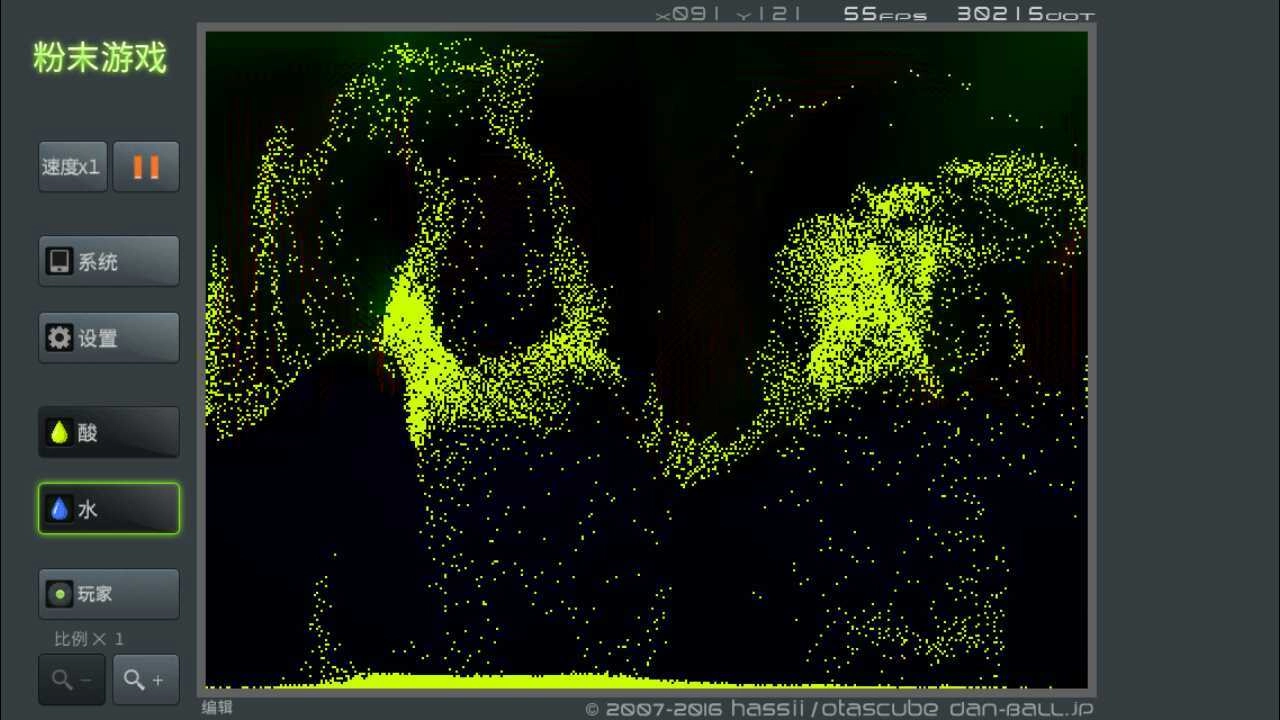Pause the simulation with the orange pause button
This screenshot has width=1280, height=720.
[146, 167]
